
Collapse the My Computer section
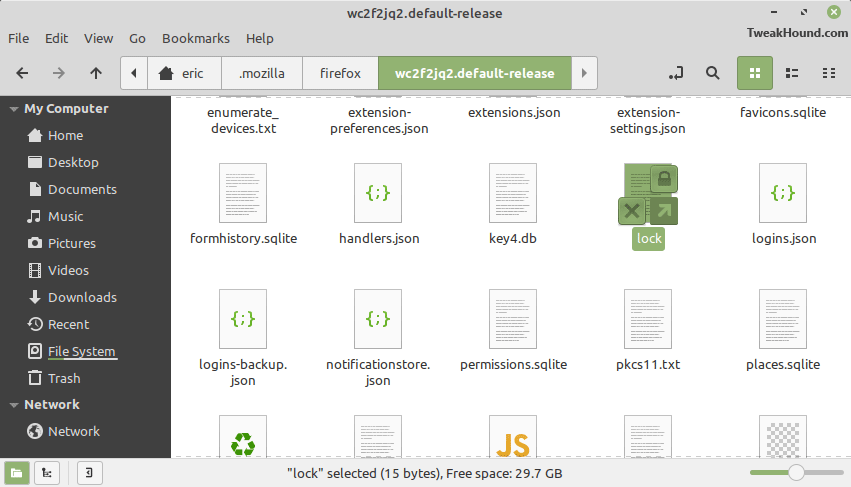coord(14,109)
